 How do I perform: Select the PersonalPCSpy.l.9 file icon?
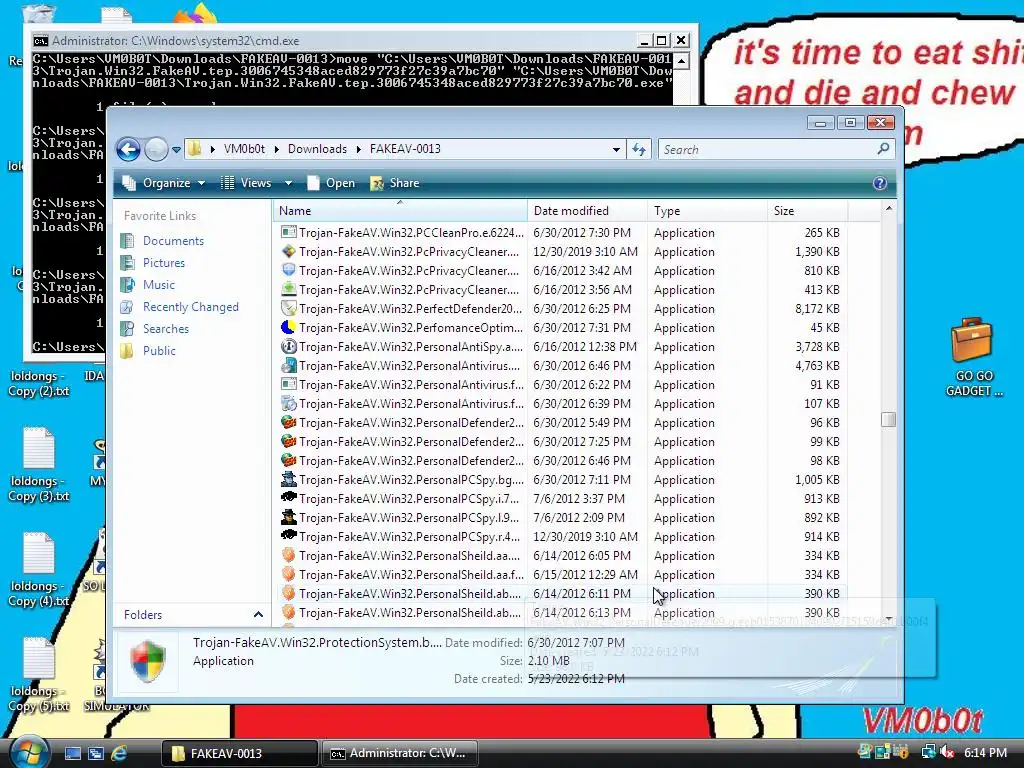pyautogui.click(x=288, y=517)
